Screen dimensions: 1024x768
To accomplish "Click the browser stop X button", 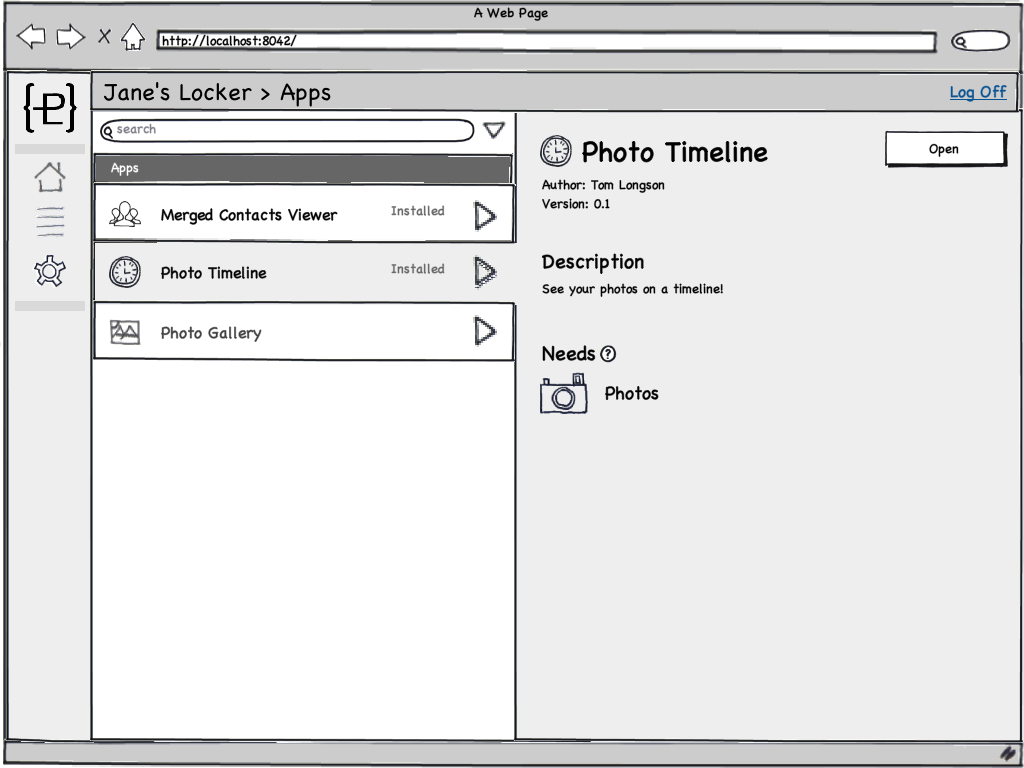I will coord(104,37).
